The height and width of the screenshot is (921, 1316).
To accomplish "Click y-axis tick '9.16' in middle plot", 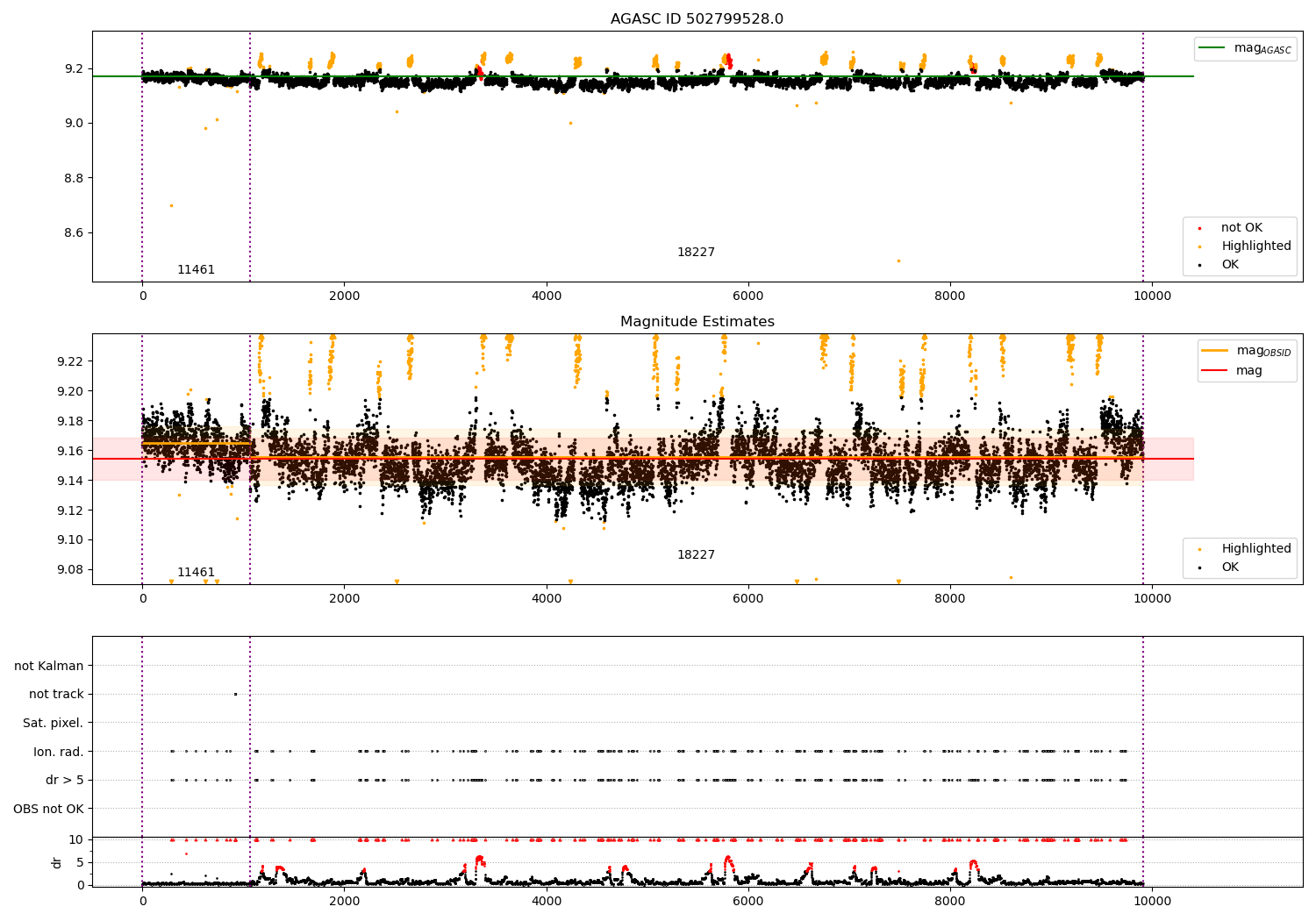I will click(x=71, y=451).
